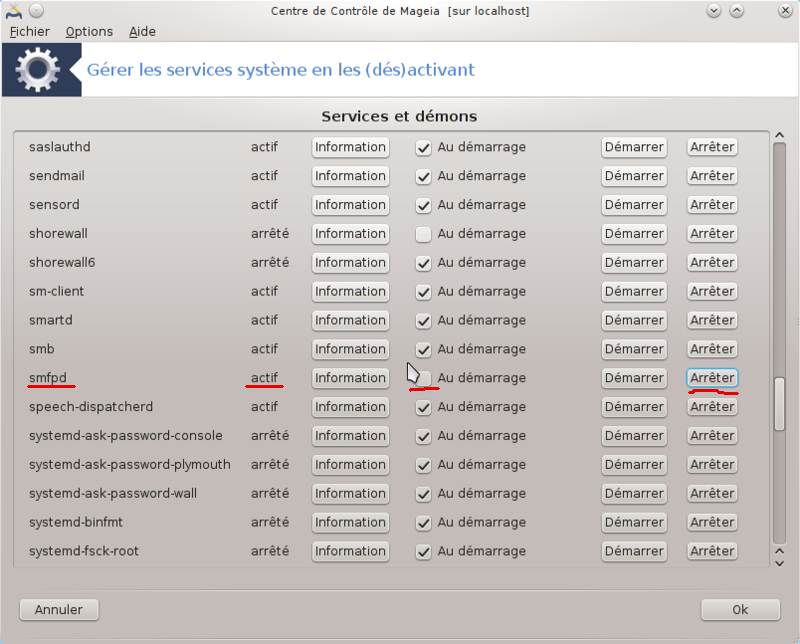Toggle the smfpd Au démarrage checkbox

point(424,379)
